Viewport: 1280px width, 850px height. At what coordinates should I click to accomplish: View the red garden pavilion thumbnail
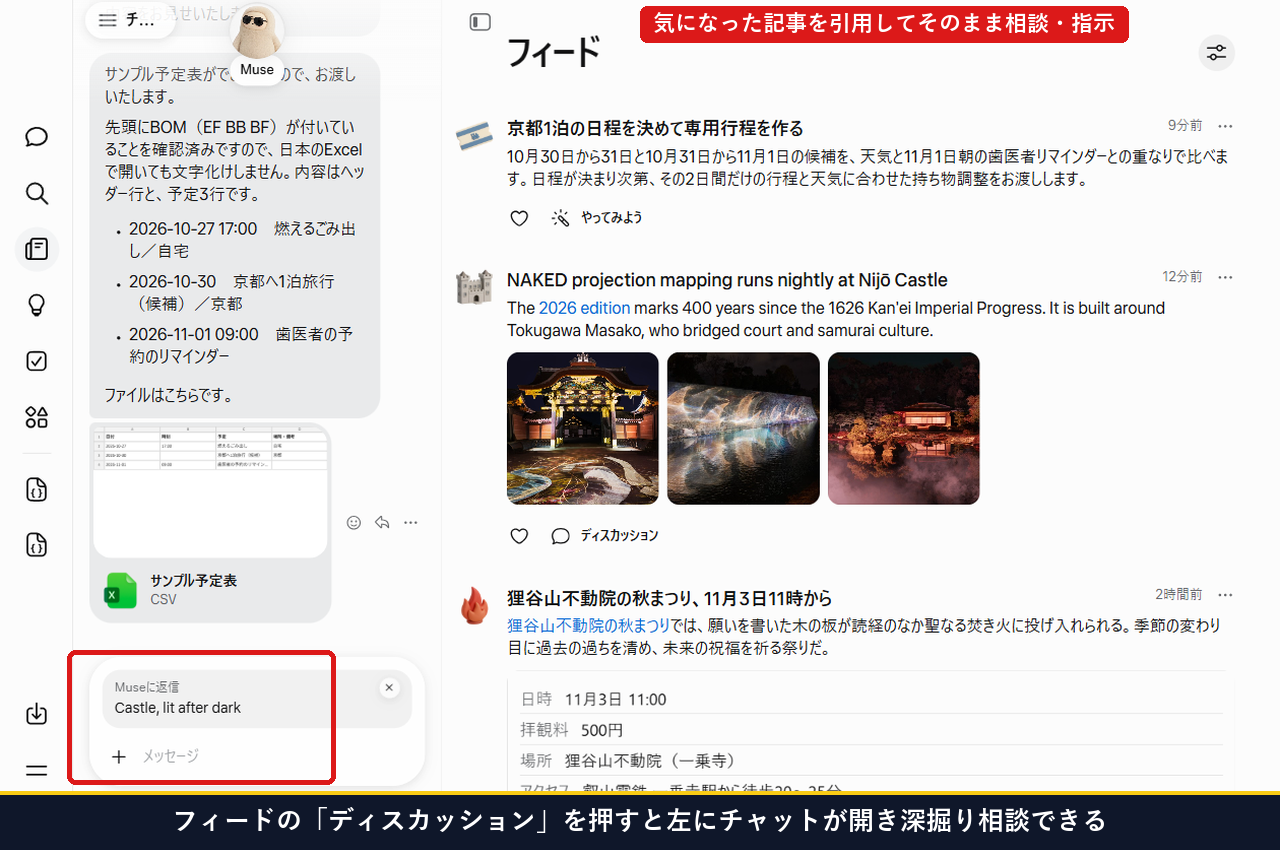click(x=904, y=428)
